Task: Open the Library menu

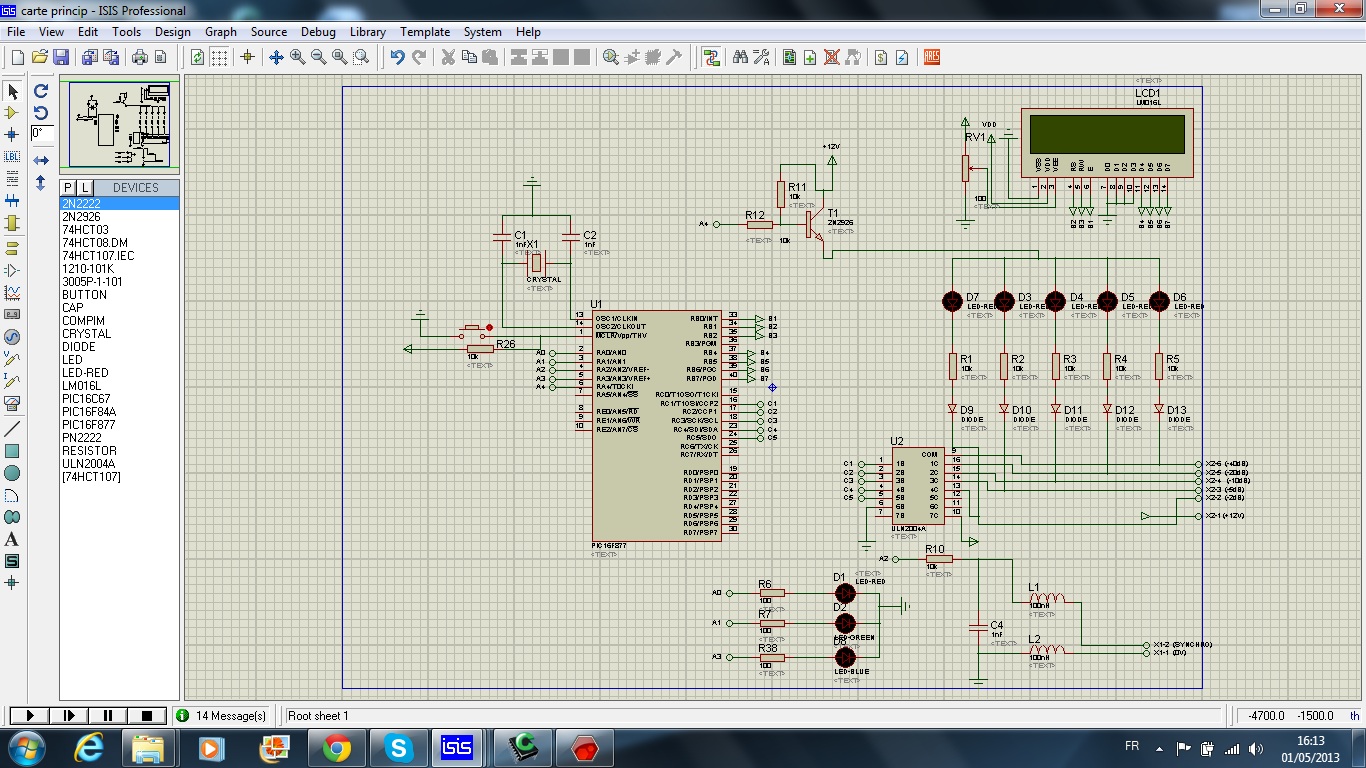Action: tap(367, 32)
